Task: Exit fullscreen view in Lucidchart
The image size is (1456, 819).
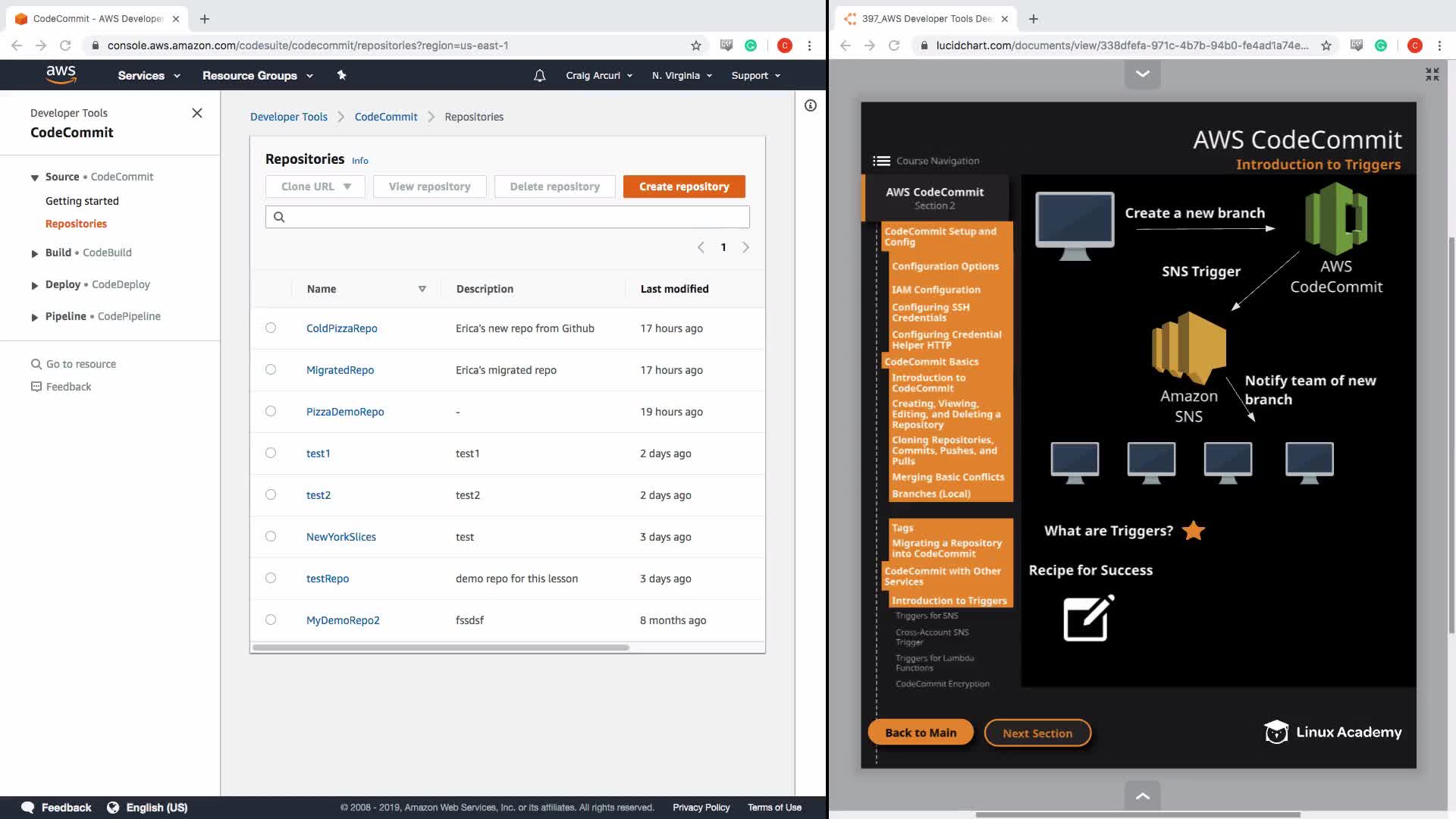Action: tap(1432, 74)
